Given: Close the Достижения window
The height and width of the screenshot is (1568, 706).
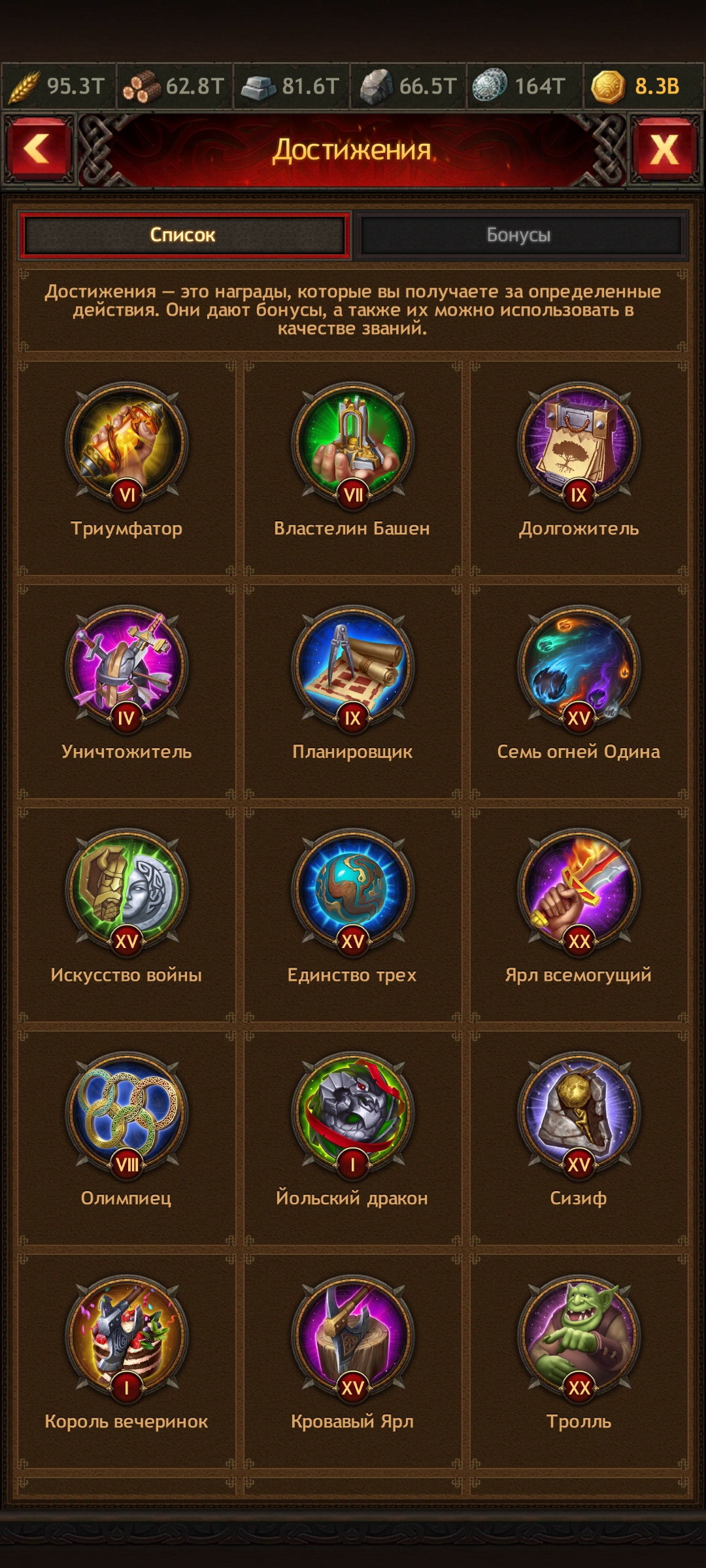Looking at the screenshot, I should 664,150.
